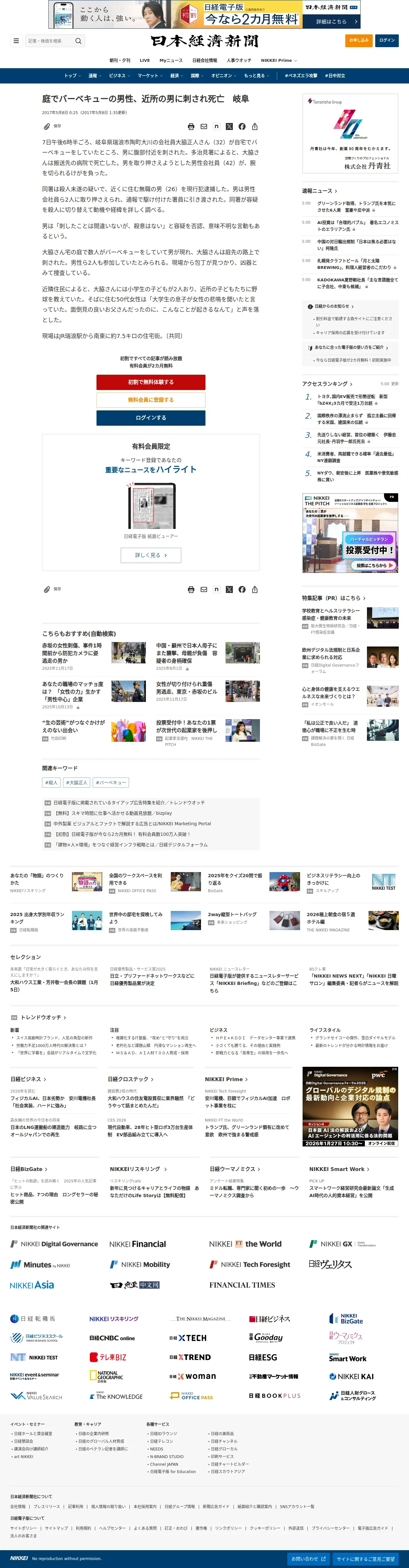Click the X icon below the article
409x1568 pixels.
(x=229, y=589)
